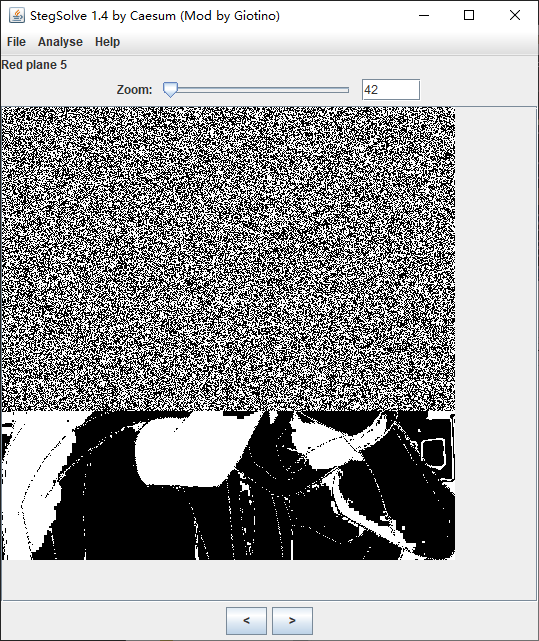The image size is (539, 641).
Task: Minimize the StegSolve window
Action: [x=424, y=16]
